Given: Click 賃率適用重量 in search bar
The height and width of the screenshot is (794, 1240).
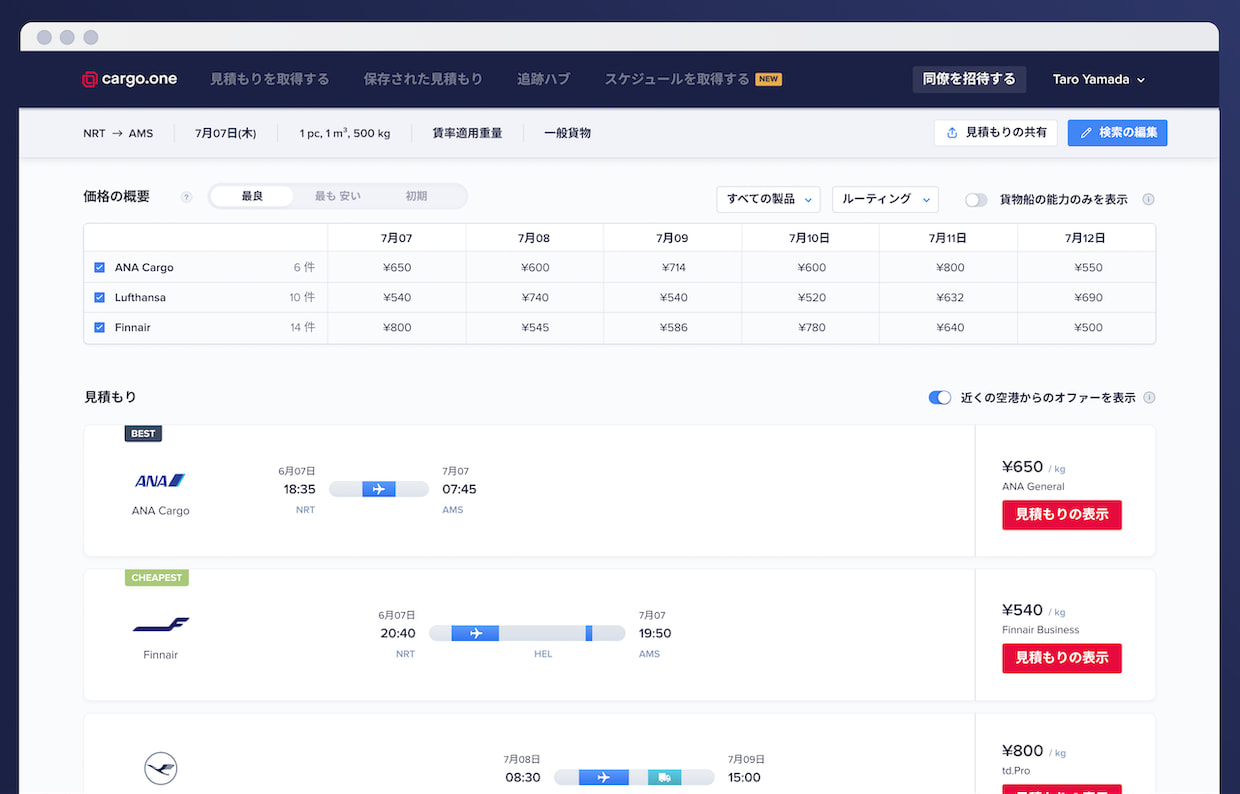Looking at the screenshot, I should [467, 133].
